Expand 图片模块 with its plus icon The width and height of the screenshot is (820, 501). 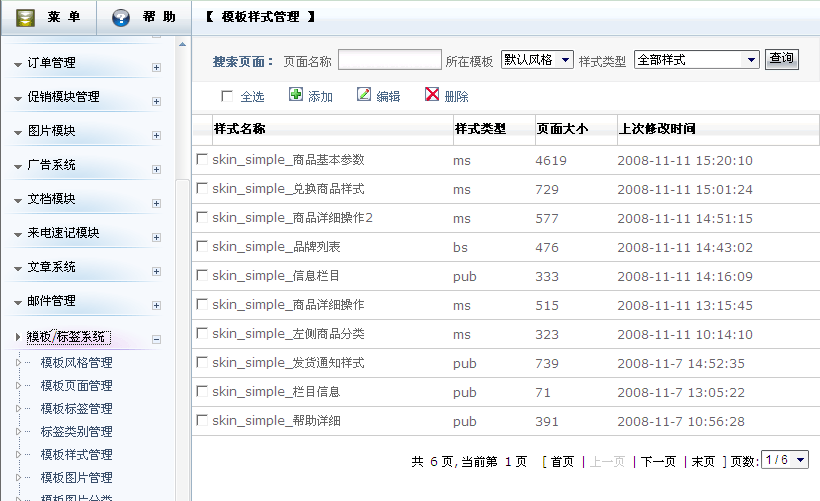point(156,135)
